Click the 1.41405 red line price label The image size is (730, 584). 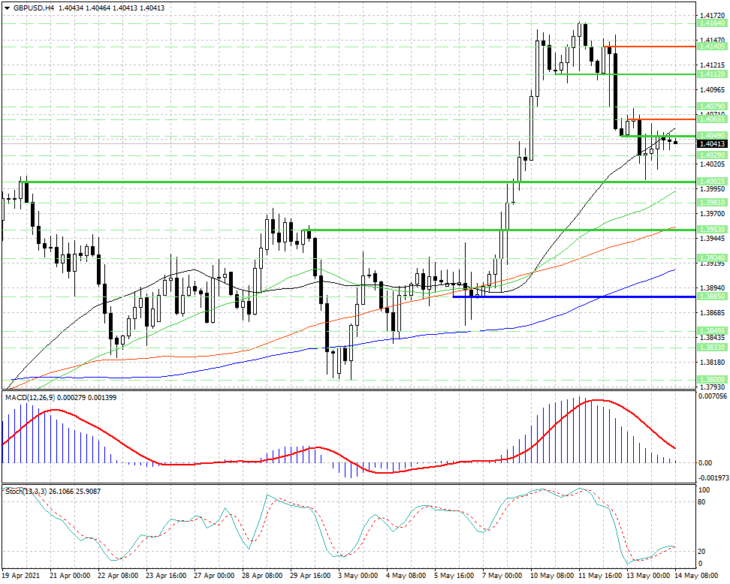point(712,47)
